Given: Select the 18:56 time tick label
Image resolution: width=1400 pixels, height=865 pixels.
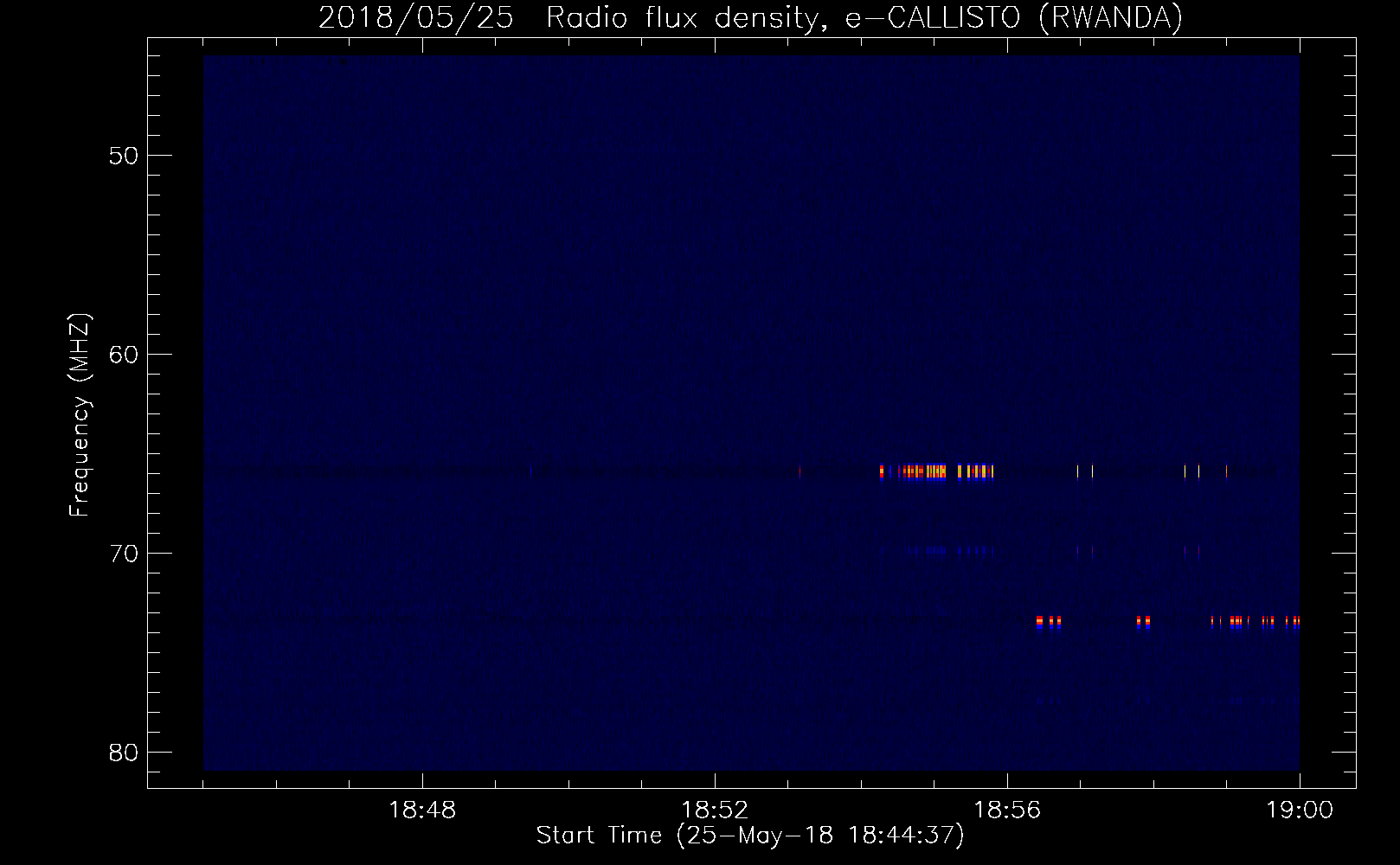Looking at the screenshot, I should click(1007, 811).
